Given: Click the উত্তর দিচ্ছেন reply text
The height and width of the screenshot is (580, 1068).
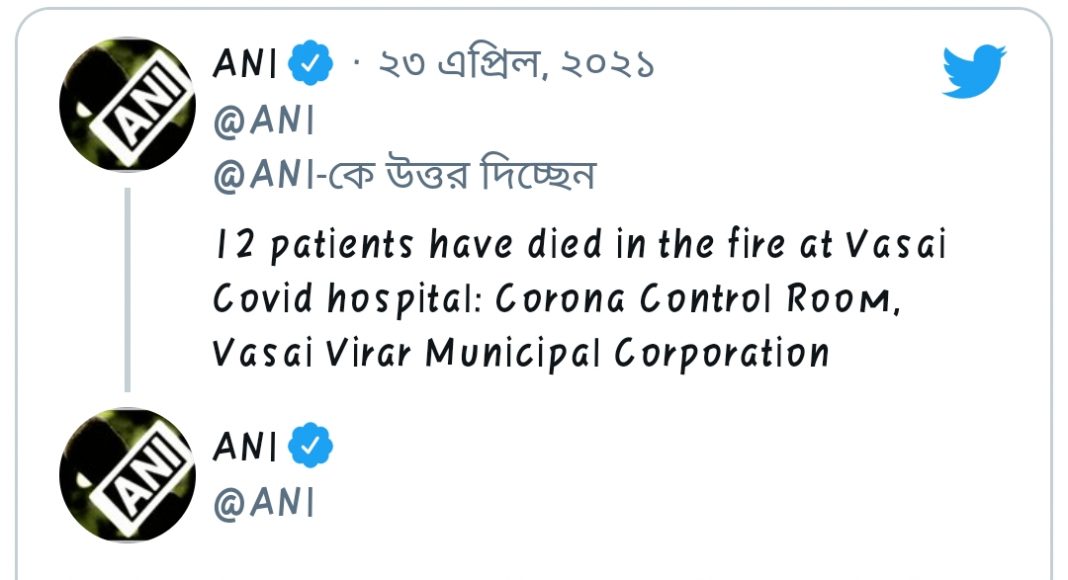Looking at the screenshot, I should (479, 176).
